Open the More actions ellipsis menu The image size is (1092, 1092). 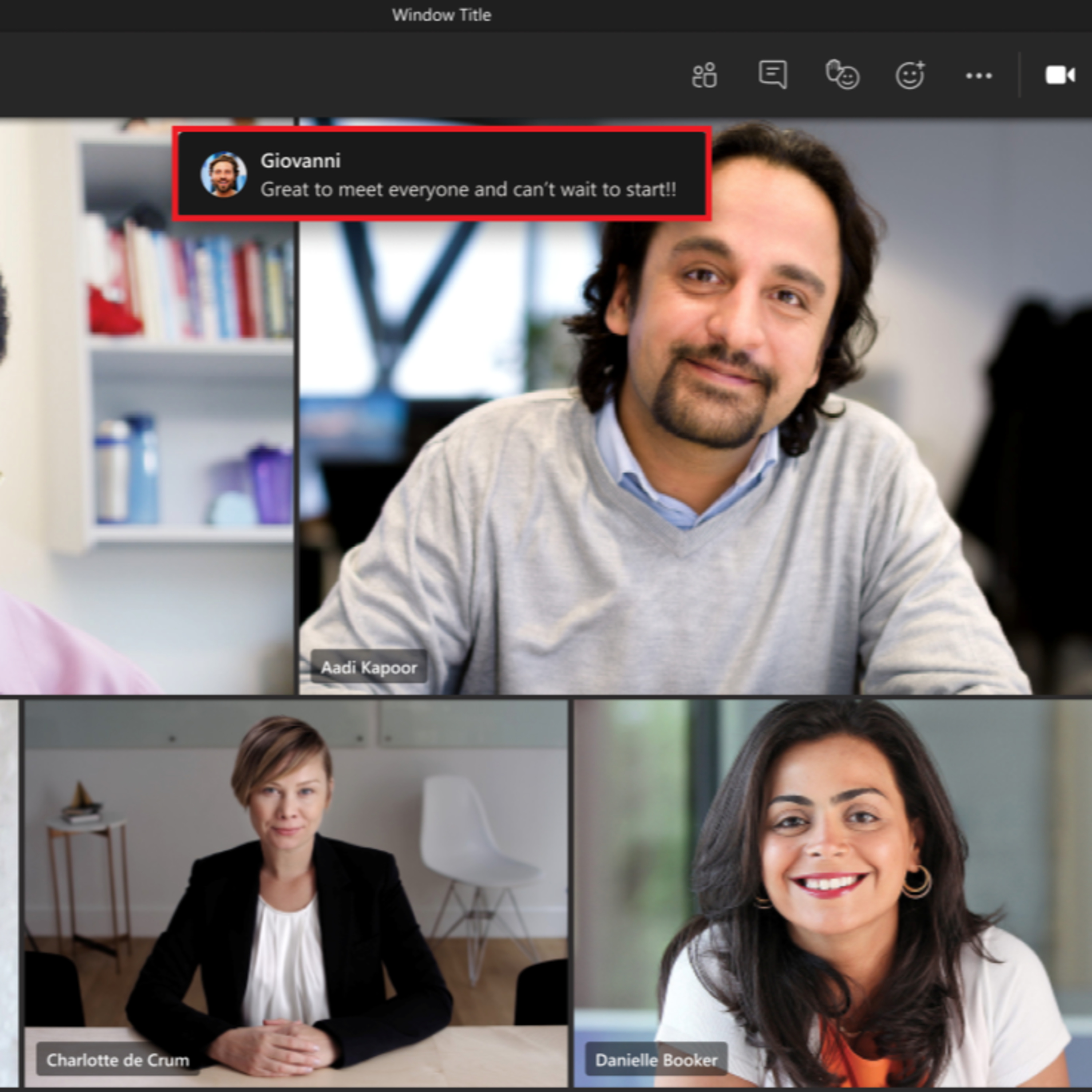click(x=979, y=76)
